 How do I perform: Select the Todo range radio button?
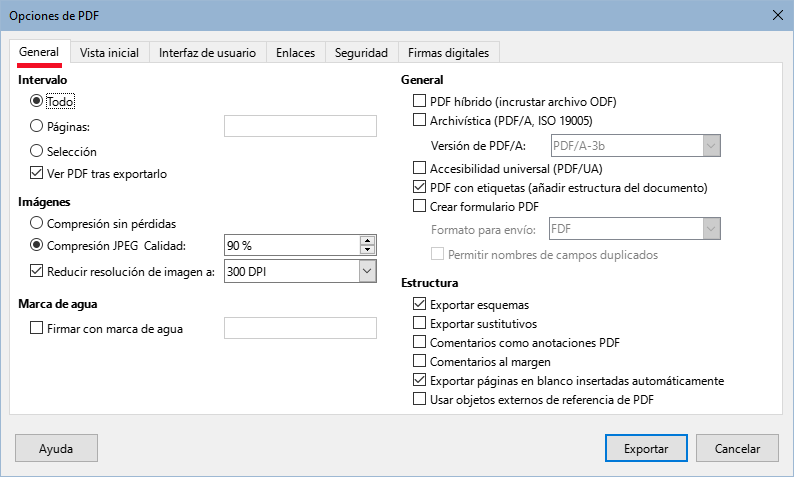36,101
